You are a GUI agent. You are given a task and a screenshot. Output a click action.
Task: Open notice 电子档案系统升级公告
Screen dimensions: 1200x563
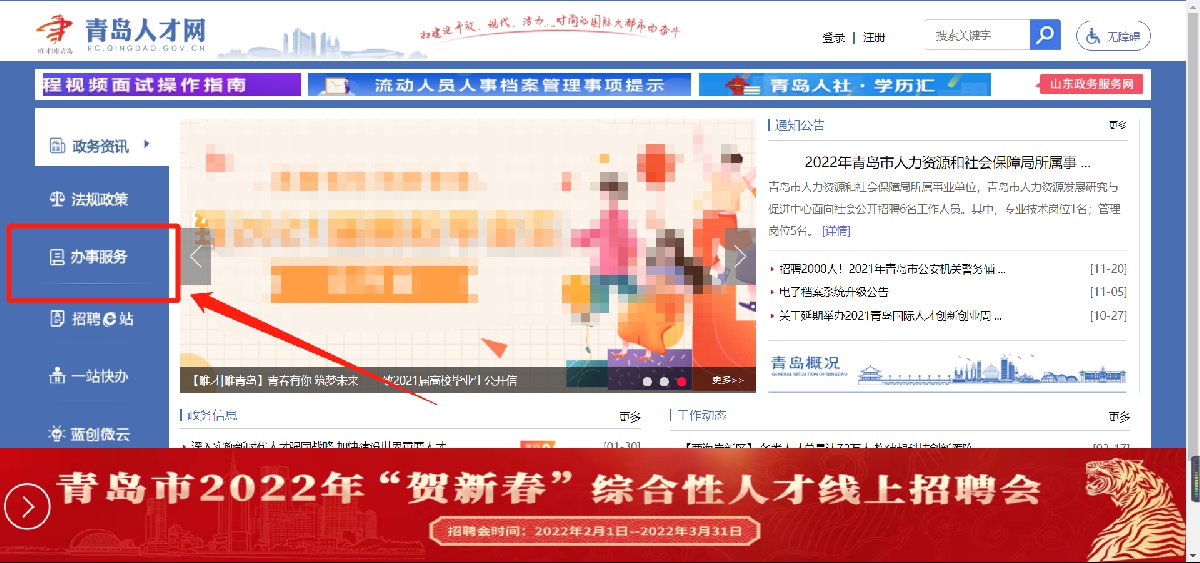point(834,292)
